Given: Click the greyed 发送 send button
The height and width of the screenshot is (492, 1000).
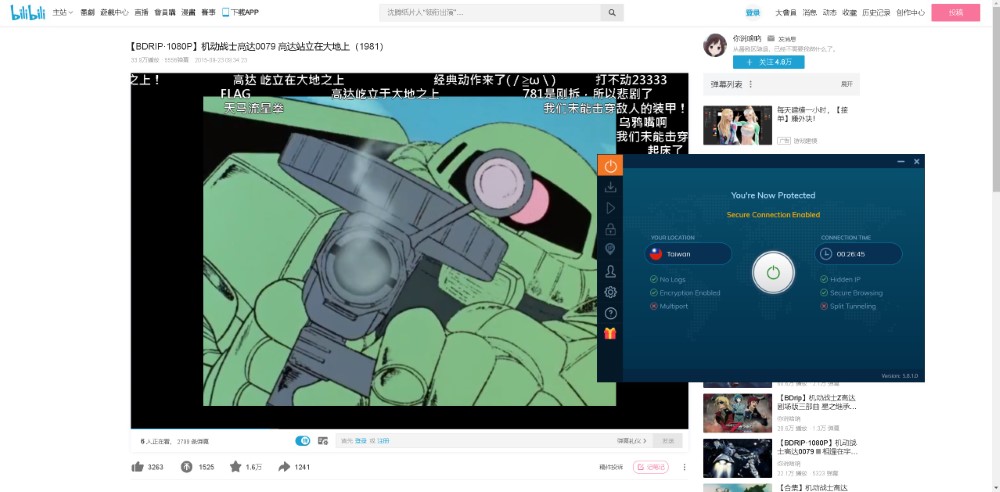Looking at the screenshot, I should point(668,441).
